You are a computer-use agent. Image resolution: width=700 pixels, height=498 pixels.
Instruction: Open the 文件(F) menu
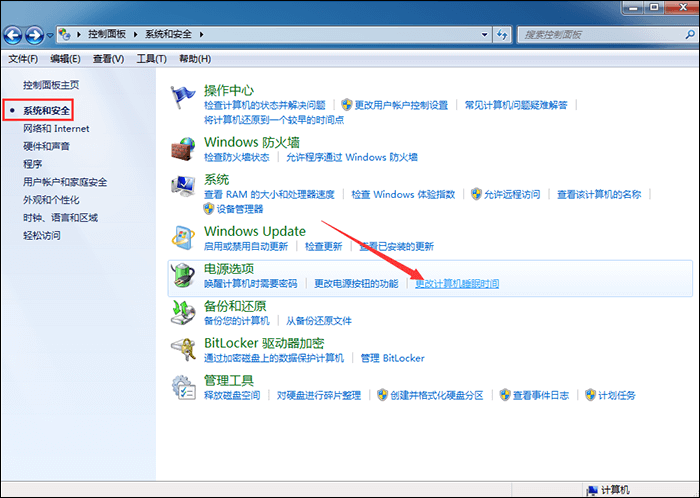23,59
